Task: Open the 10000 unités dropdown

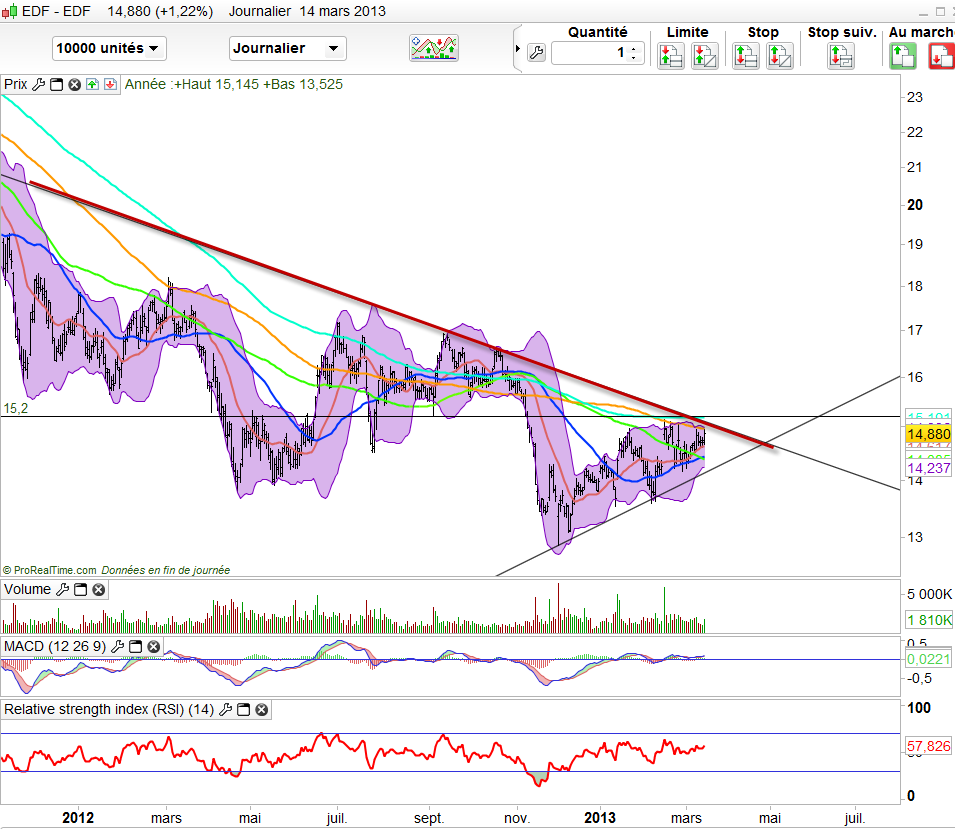Action: click(x=109, y=48)
